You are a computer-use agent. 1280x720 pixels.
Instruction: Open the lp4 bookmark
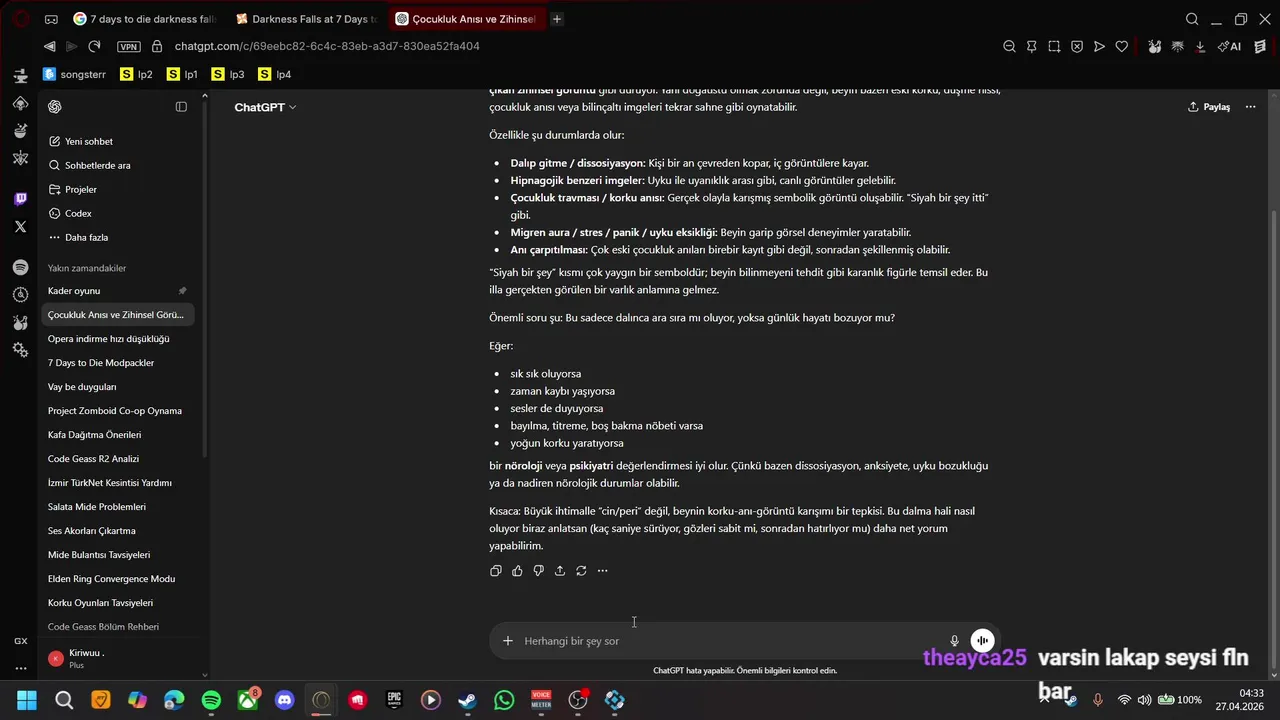(275, 74)
